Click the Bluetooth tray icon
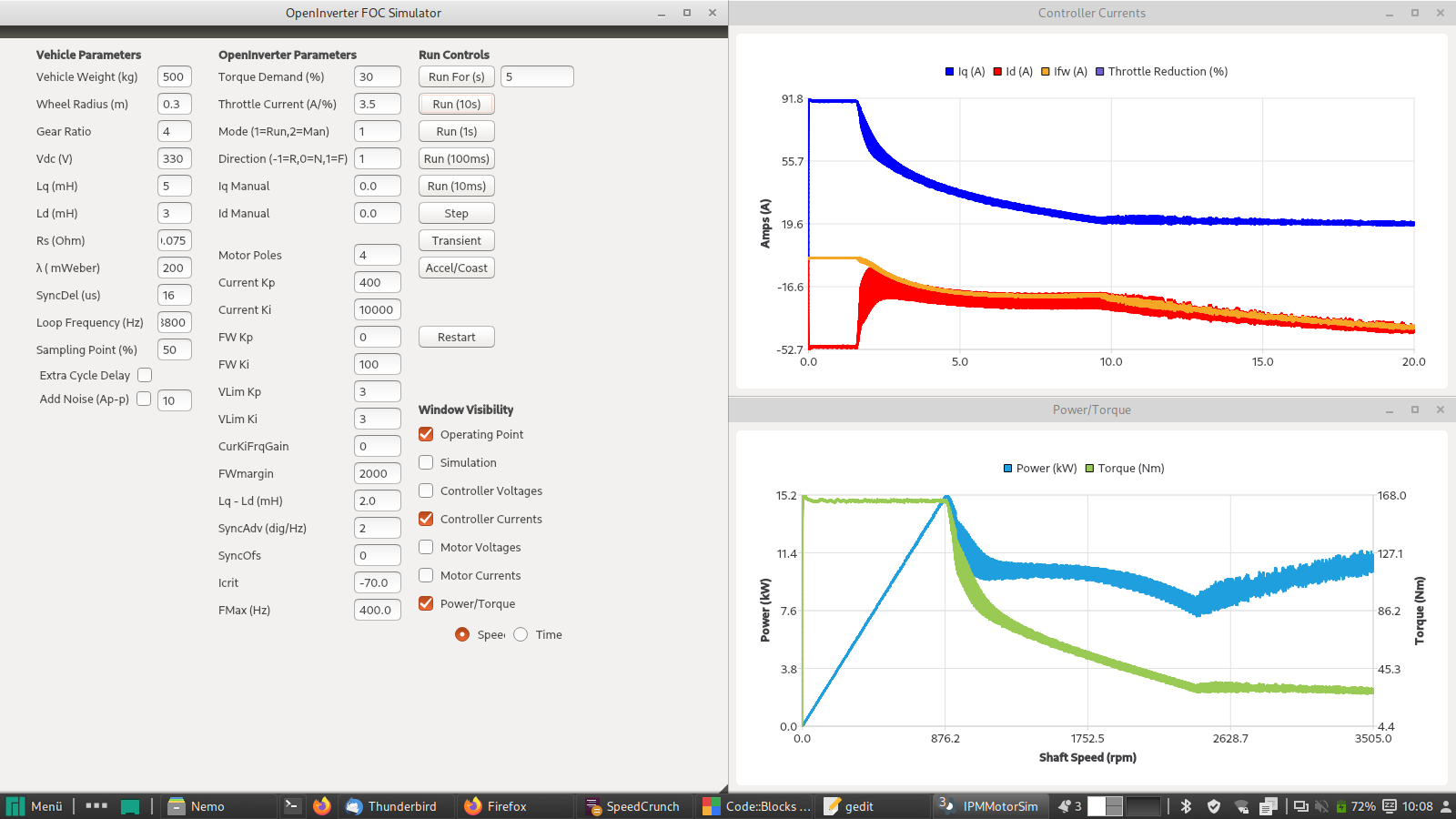Screen dimensions: 1456x819 (x=1186, y=806)
